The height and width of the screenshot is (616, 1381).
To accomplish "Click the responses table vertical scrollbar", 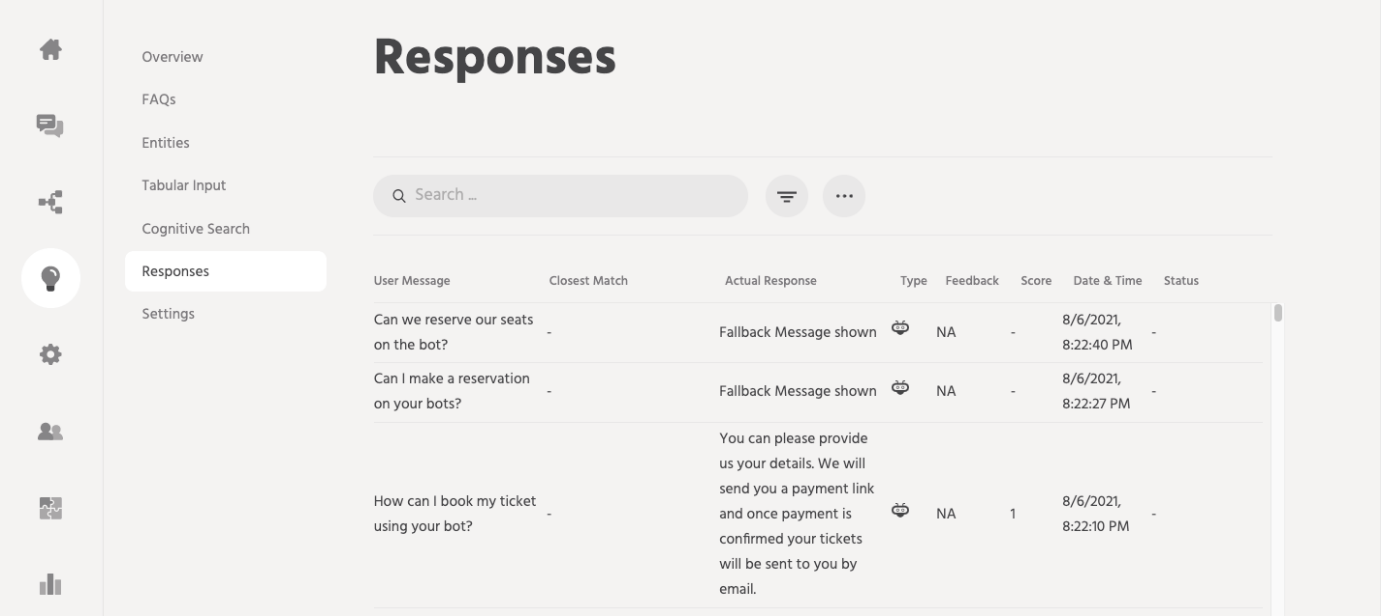I will (1277, 313).
